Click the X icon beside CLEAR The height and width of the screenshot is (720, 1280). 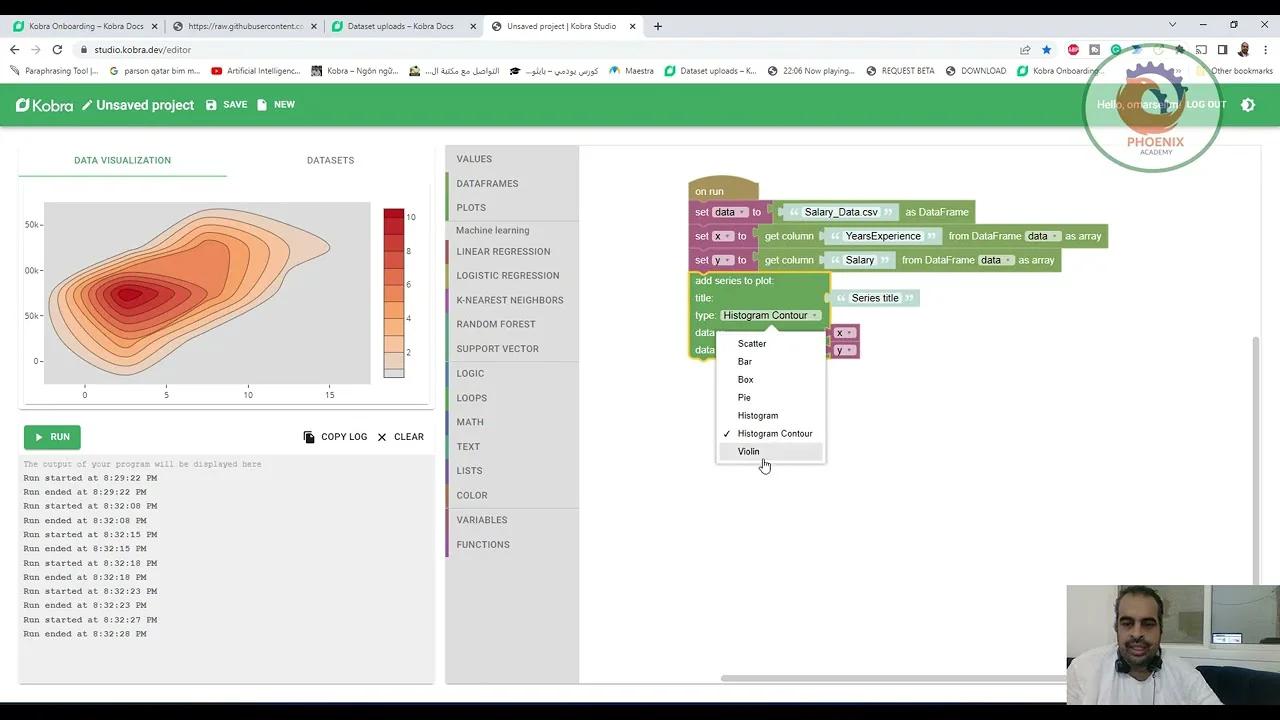[380, 436]
